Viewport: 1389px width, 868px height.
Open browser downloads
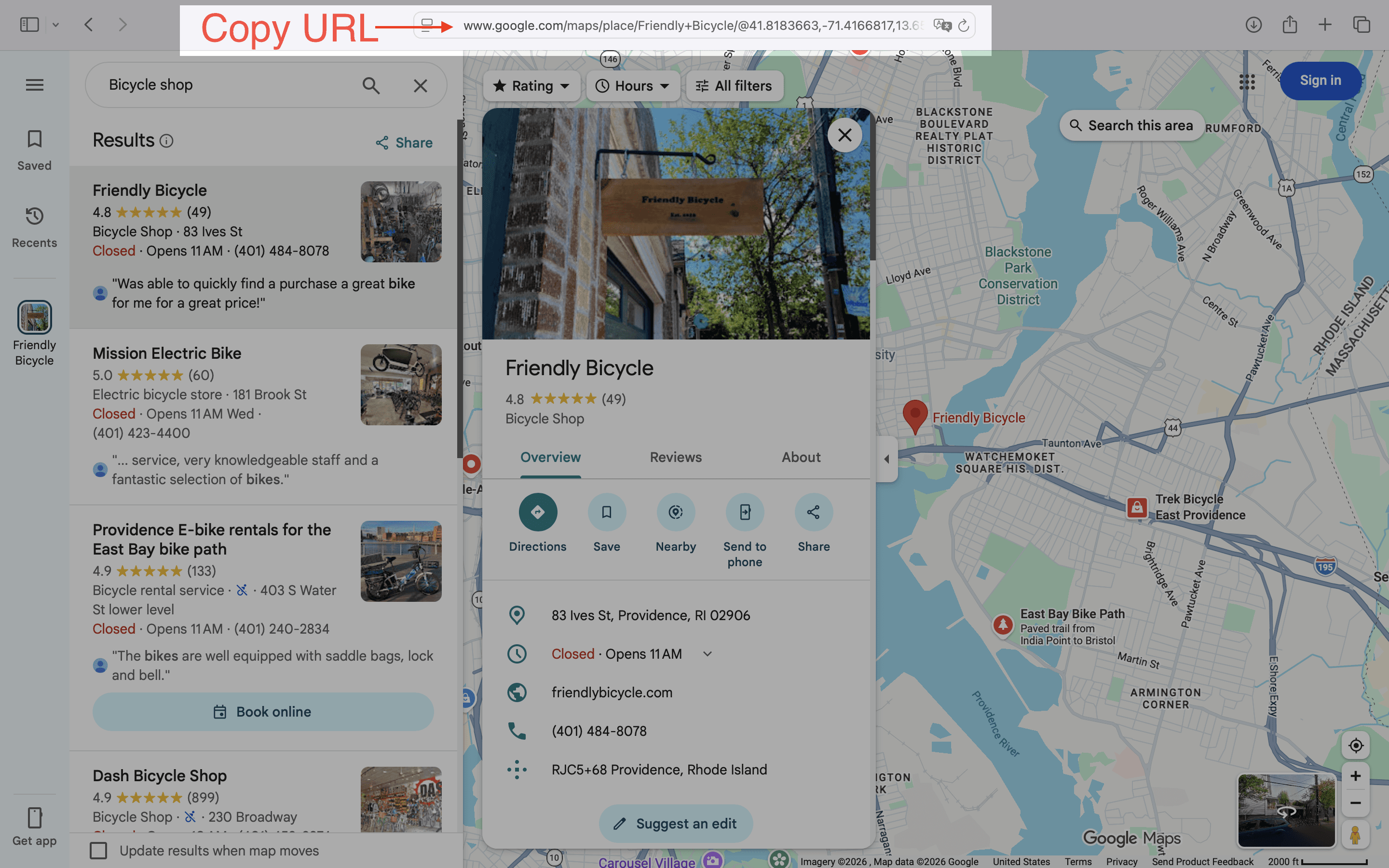[1253, 25]
